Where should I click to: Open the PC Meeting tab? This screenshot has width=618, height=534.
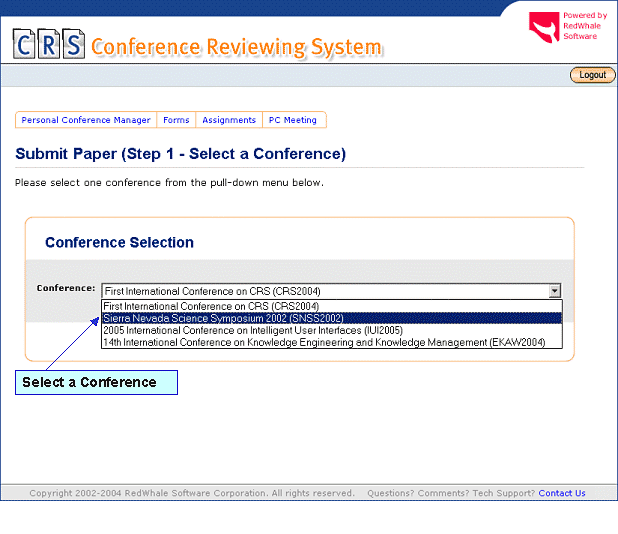(292, 120)
